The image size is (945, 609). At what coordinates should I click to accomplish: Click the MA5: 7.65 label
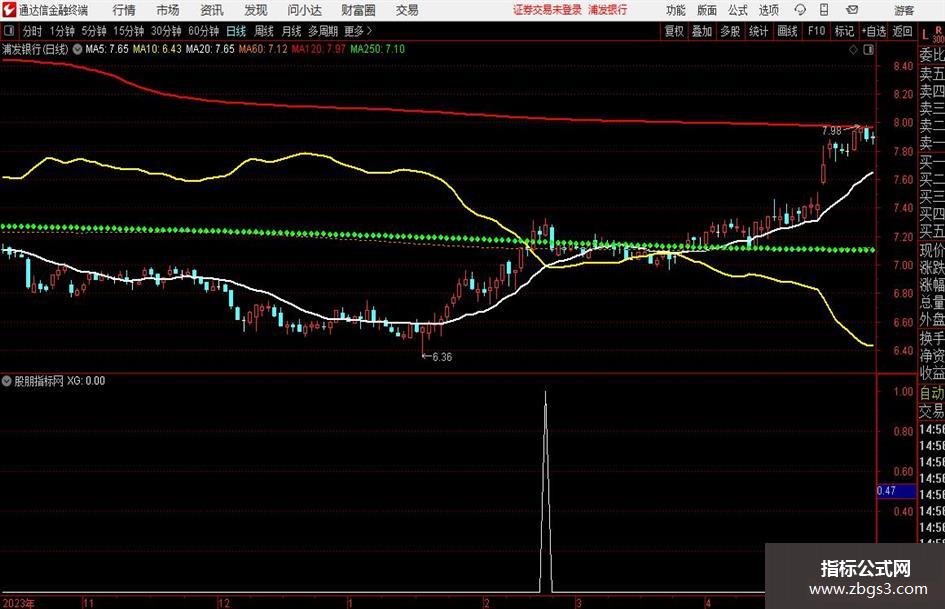click(x=107, y=49)
